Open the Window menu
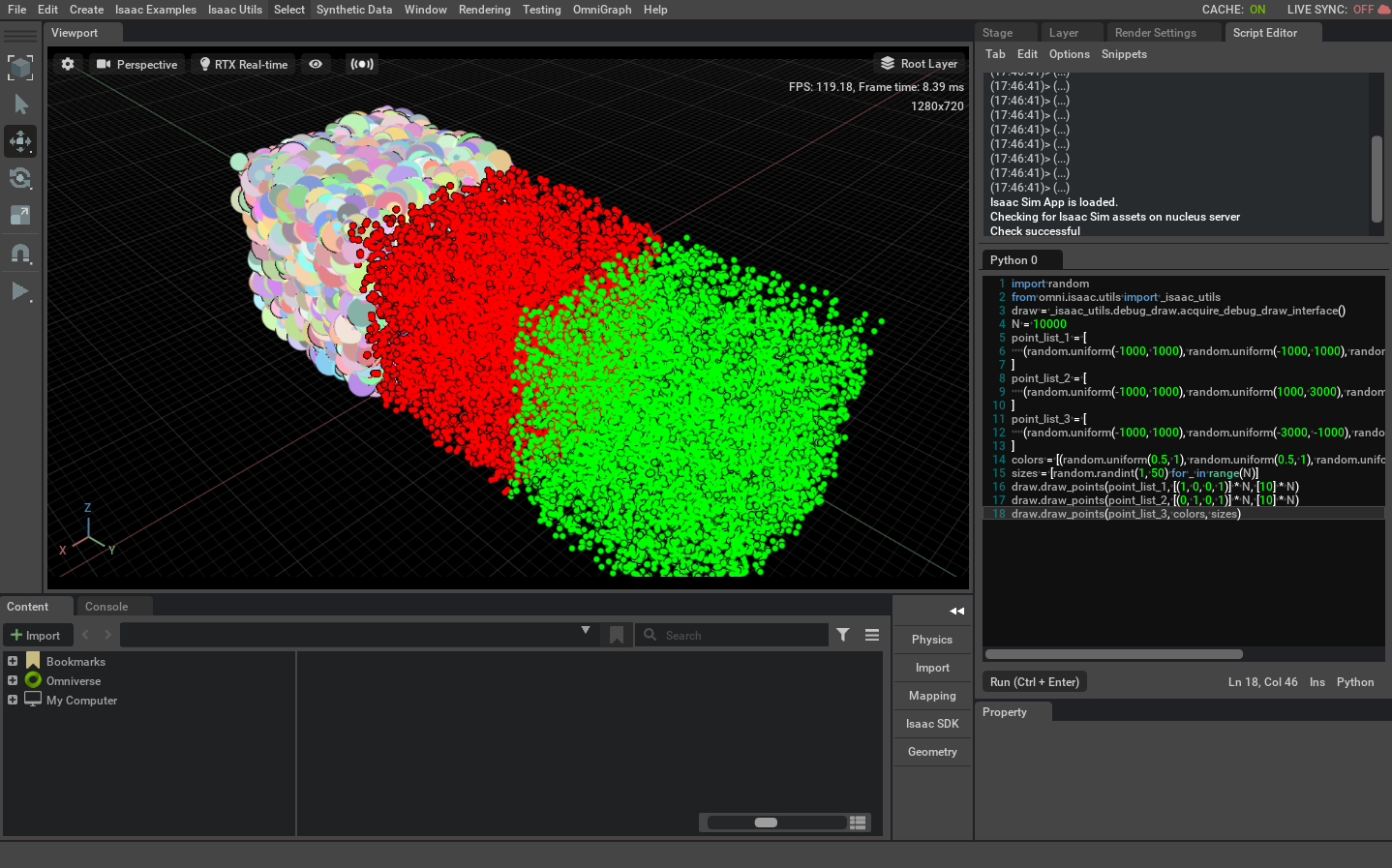The image size is (1392, 868). [426, 10]
